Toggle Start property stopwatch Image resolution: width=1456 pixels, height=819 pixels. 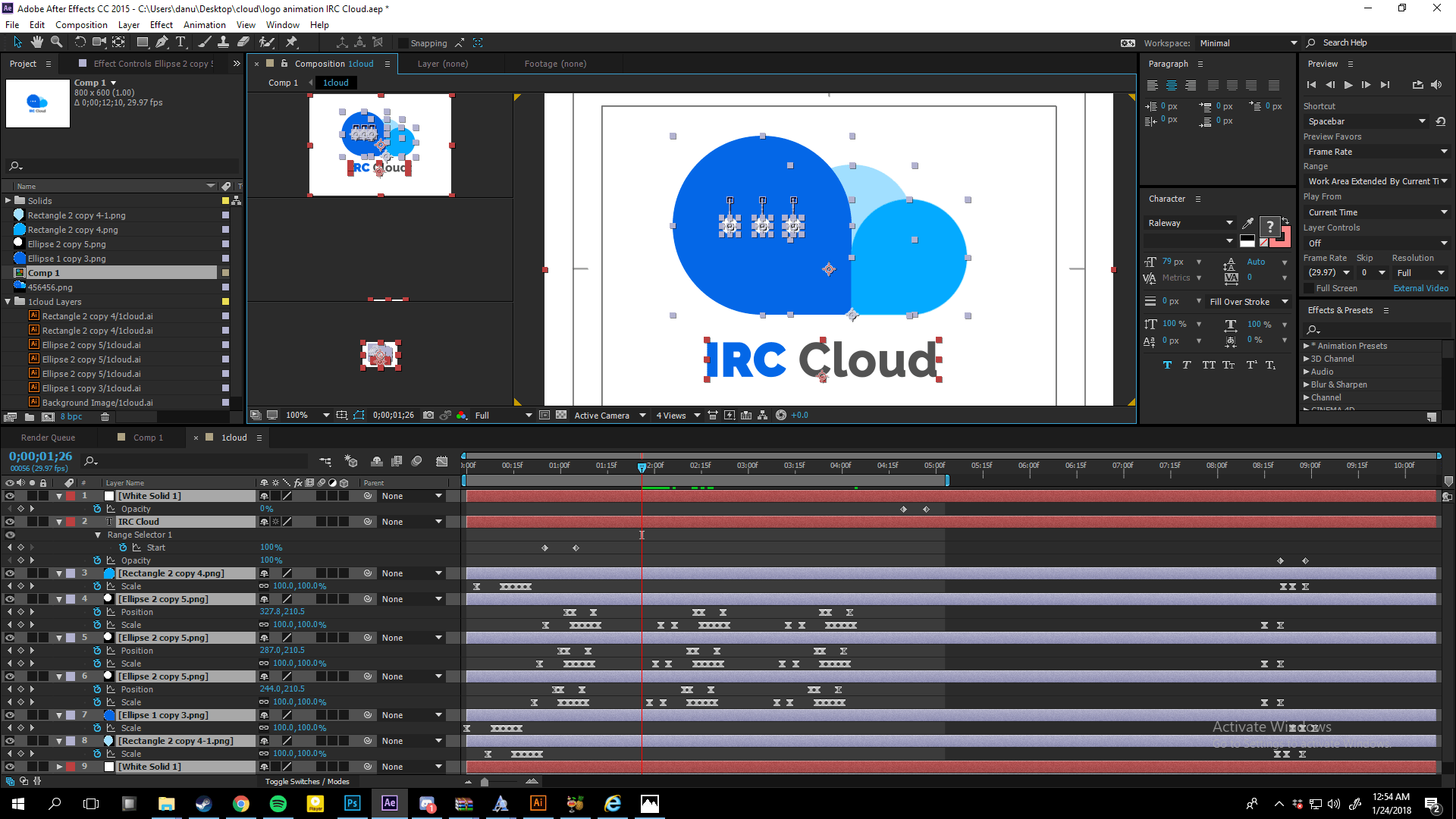123,548
